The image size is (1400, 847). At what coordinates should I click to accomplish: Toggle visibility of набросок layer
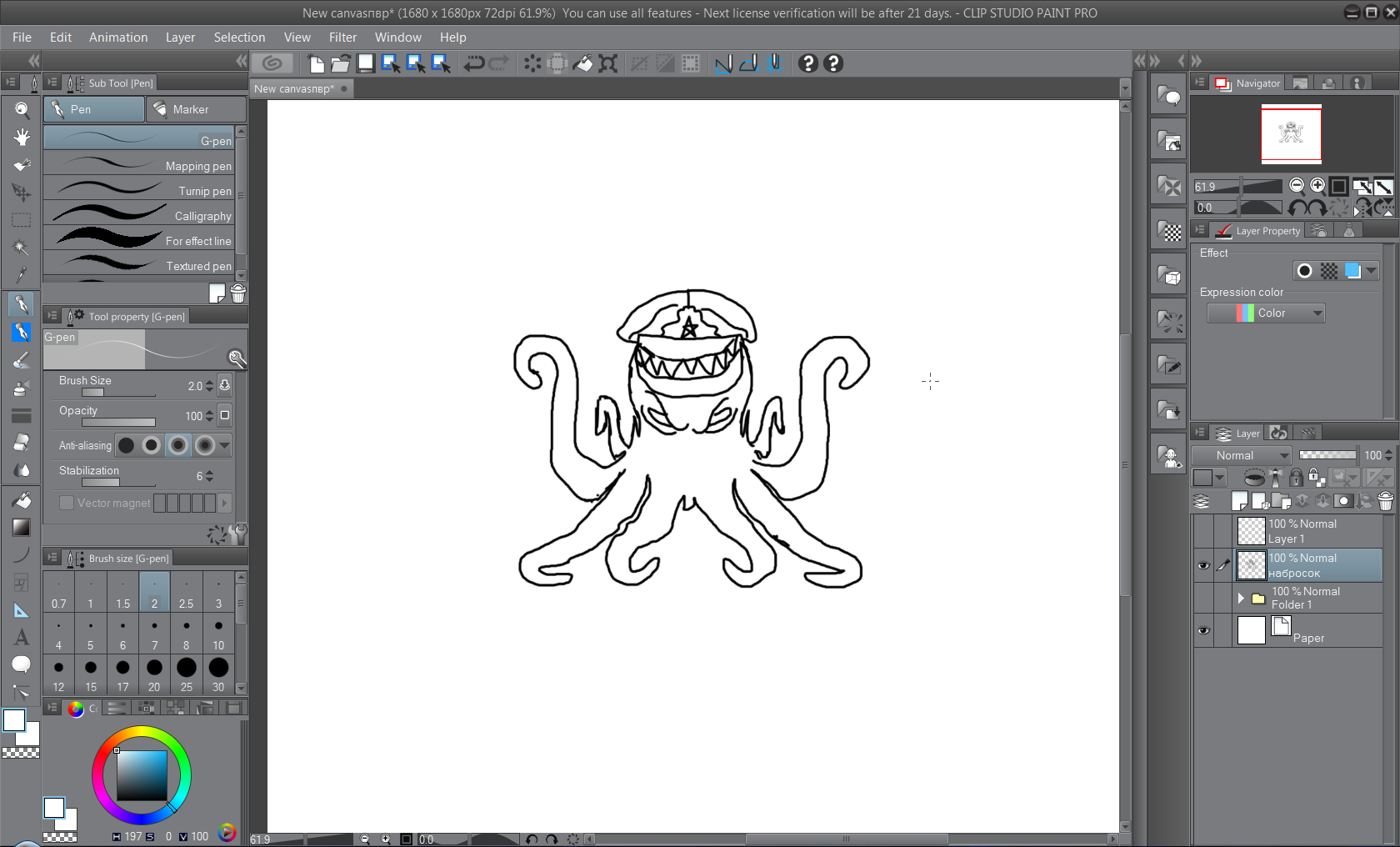coord(1203,565)
